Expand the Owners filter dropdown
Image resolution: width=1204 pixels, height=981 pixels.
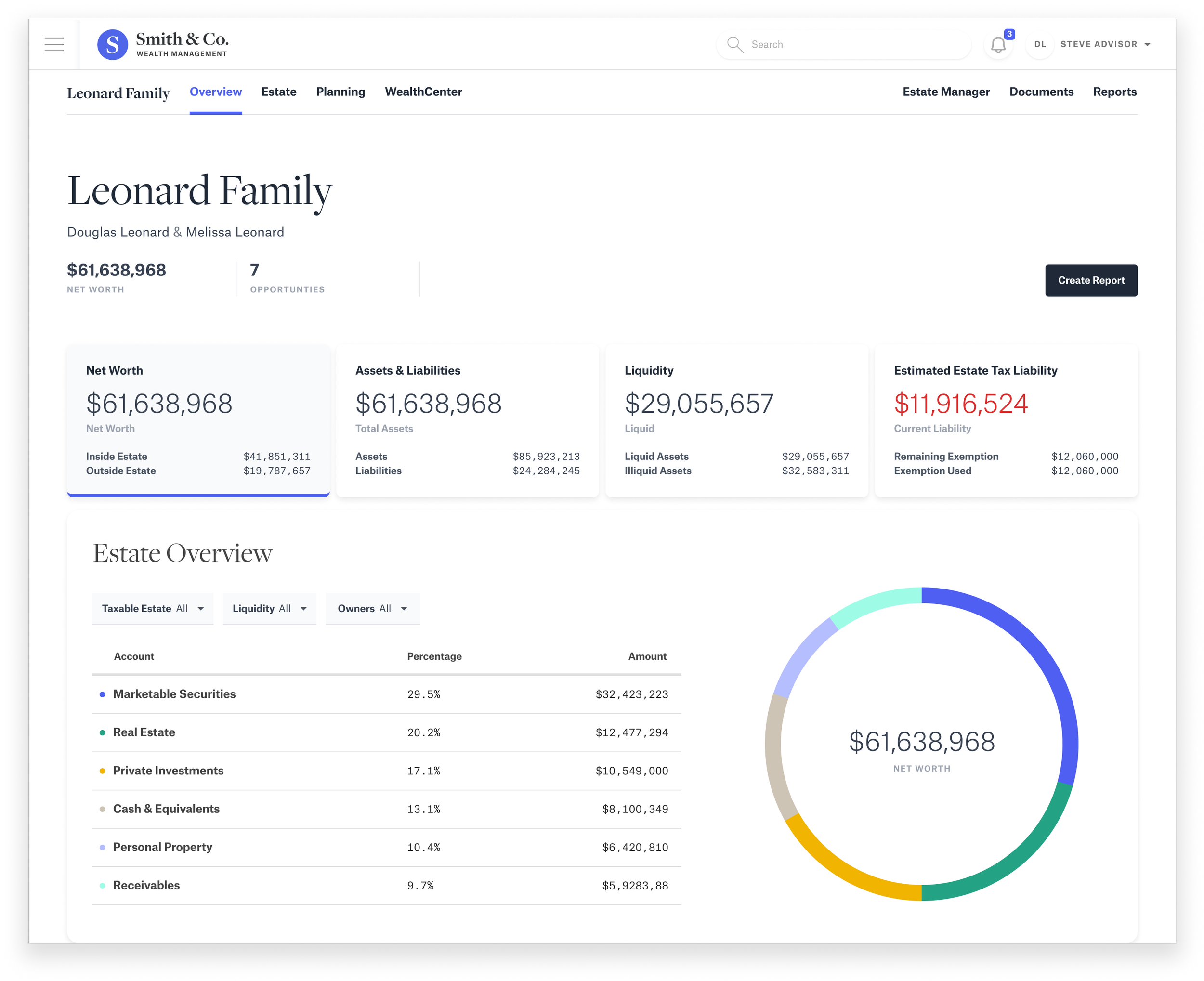[372, 609]
